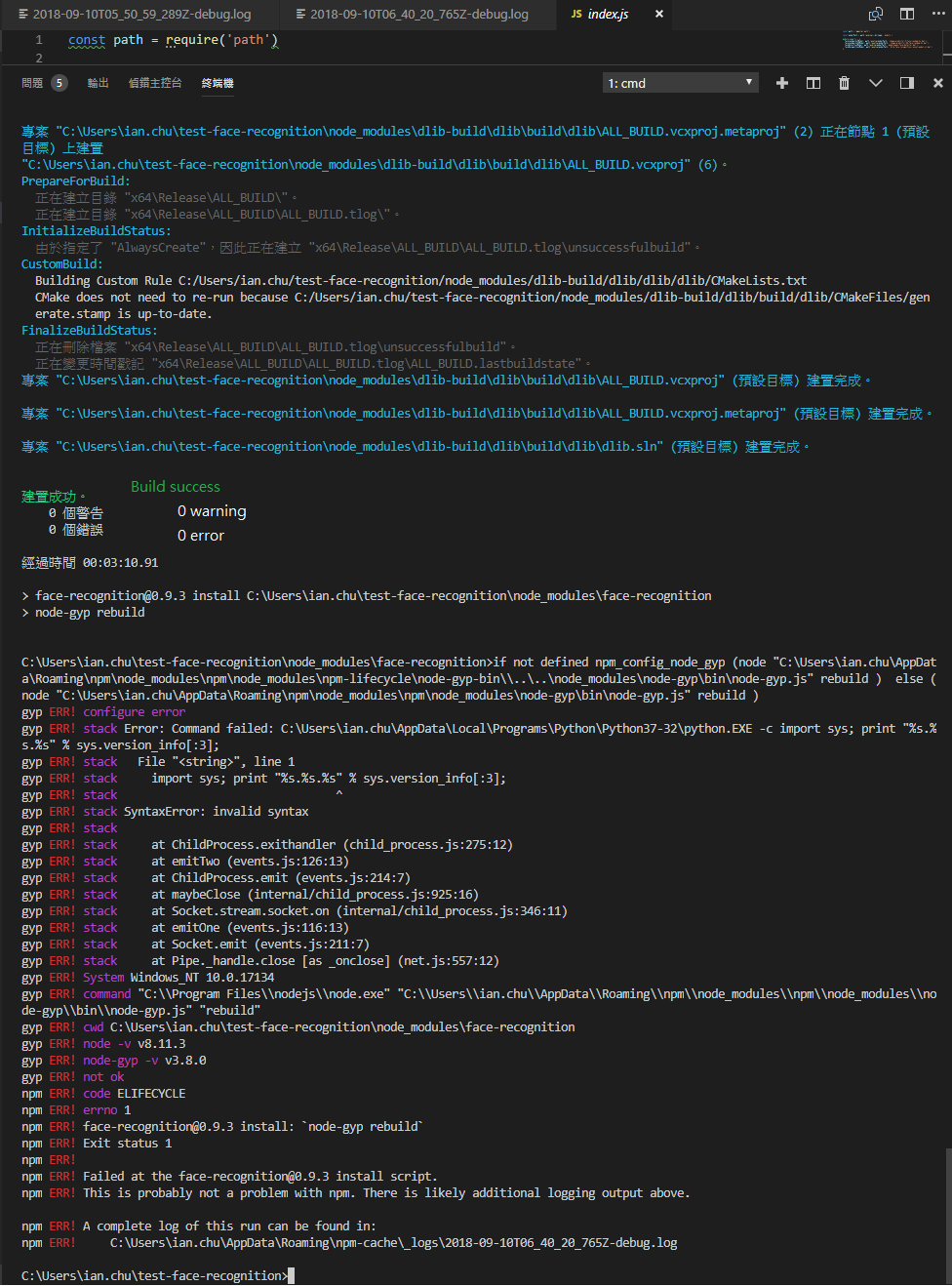Click the 'System Windows_NT 10.0.17134' line
This screenshot has height=1286, width=952.
coord(148,977)
